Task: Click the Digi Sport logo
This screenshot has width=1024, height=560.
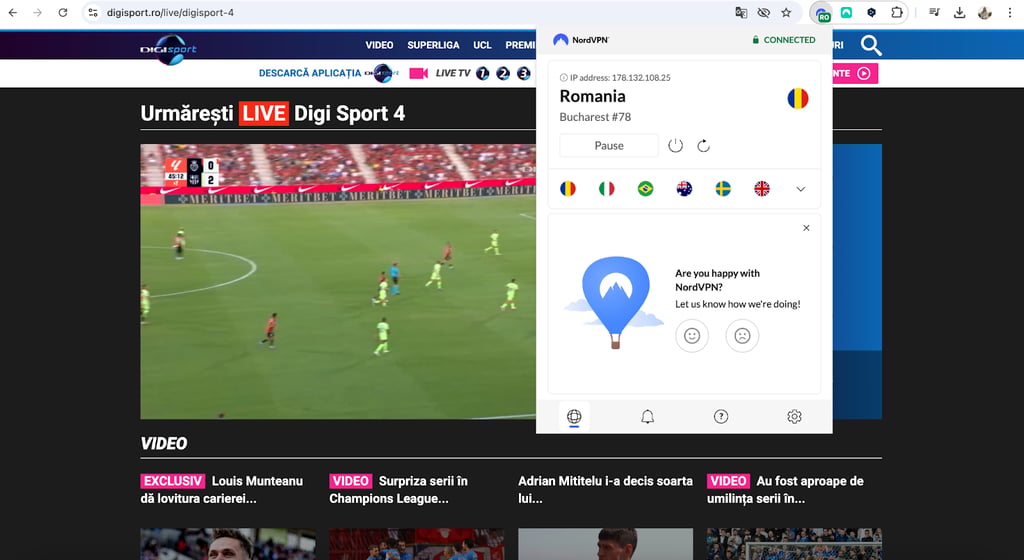Action: coord(168,49)
